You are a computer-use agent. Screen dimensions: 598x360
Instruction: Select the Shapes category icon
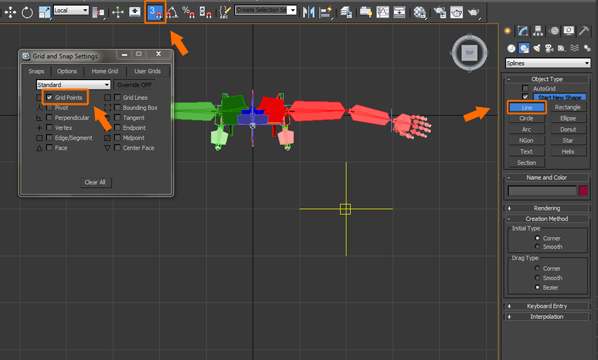pyautogui.click(x=524, y=48)
